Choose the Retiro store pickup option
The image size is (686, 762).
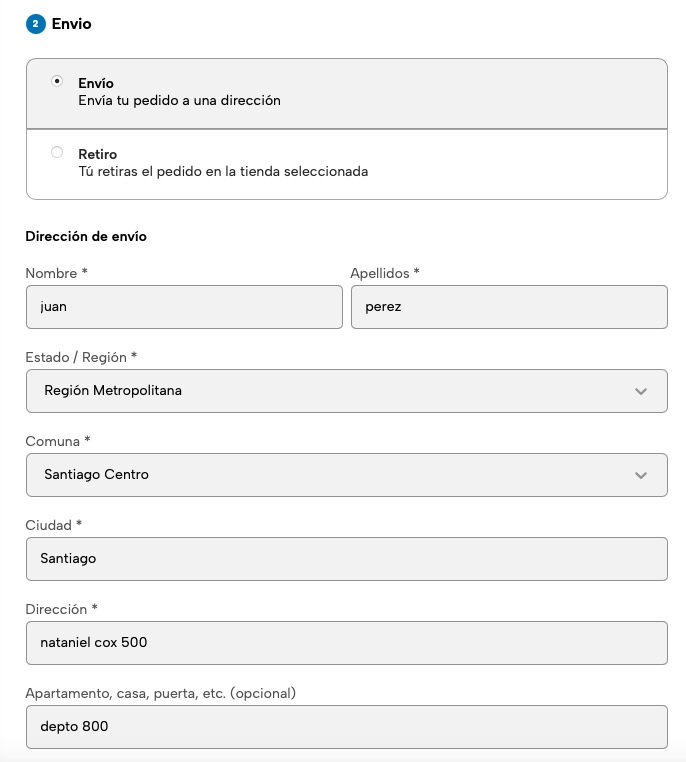coord(346,164)
